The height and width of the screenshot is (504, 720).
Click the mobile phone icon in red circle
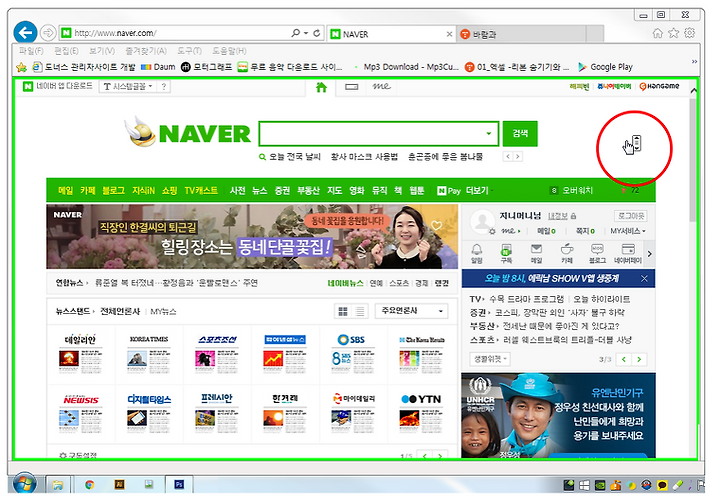[x=636, y=143]
